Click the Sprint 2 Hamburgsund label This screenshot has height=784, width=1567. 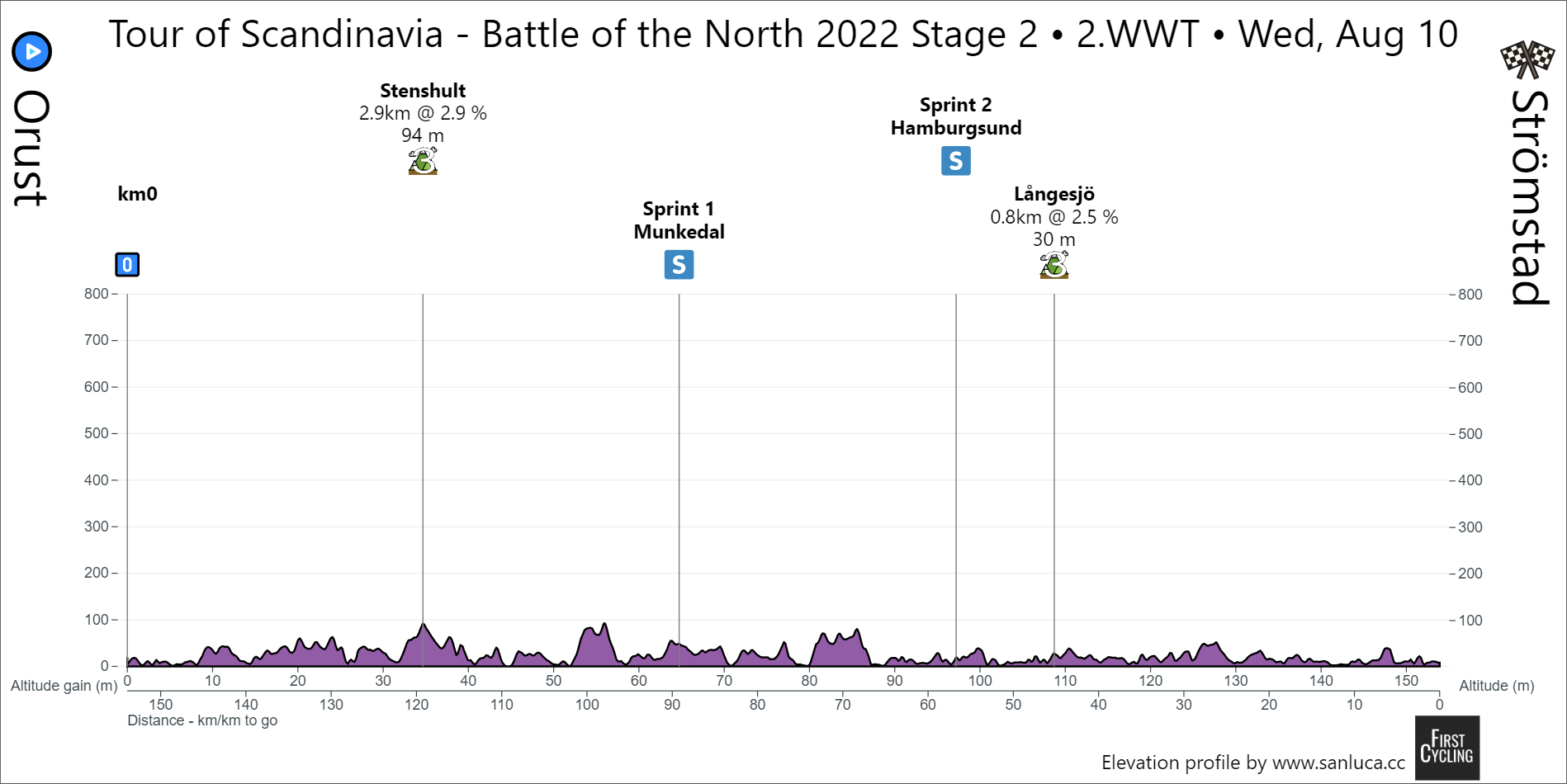pos(955,116)
